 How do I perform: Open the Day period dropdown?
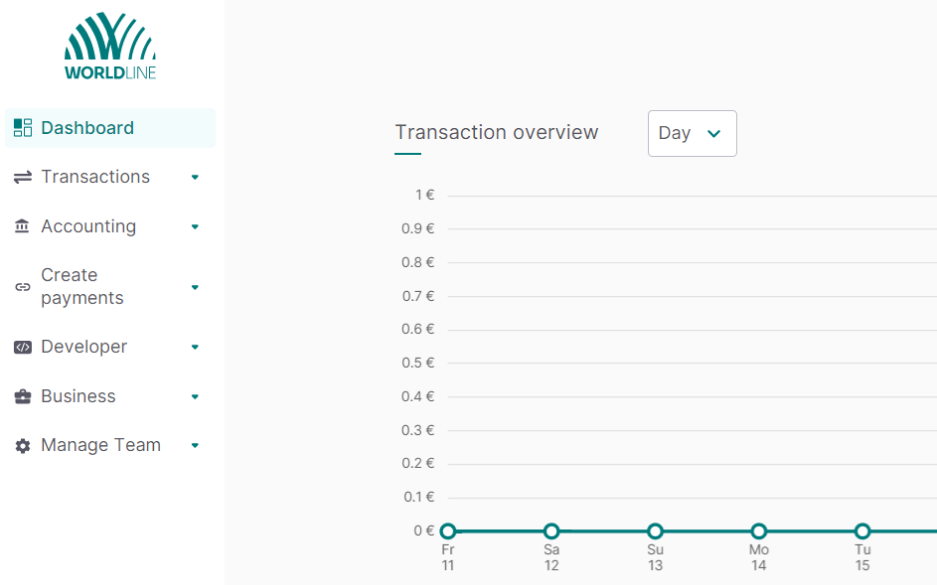click(692, 133)
